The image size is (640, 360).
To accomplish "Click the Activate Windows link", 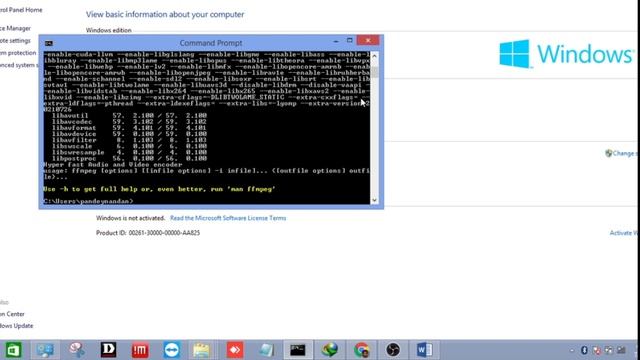I will 623,233.
